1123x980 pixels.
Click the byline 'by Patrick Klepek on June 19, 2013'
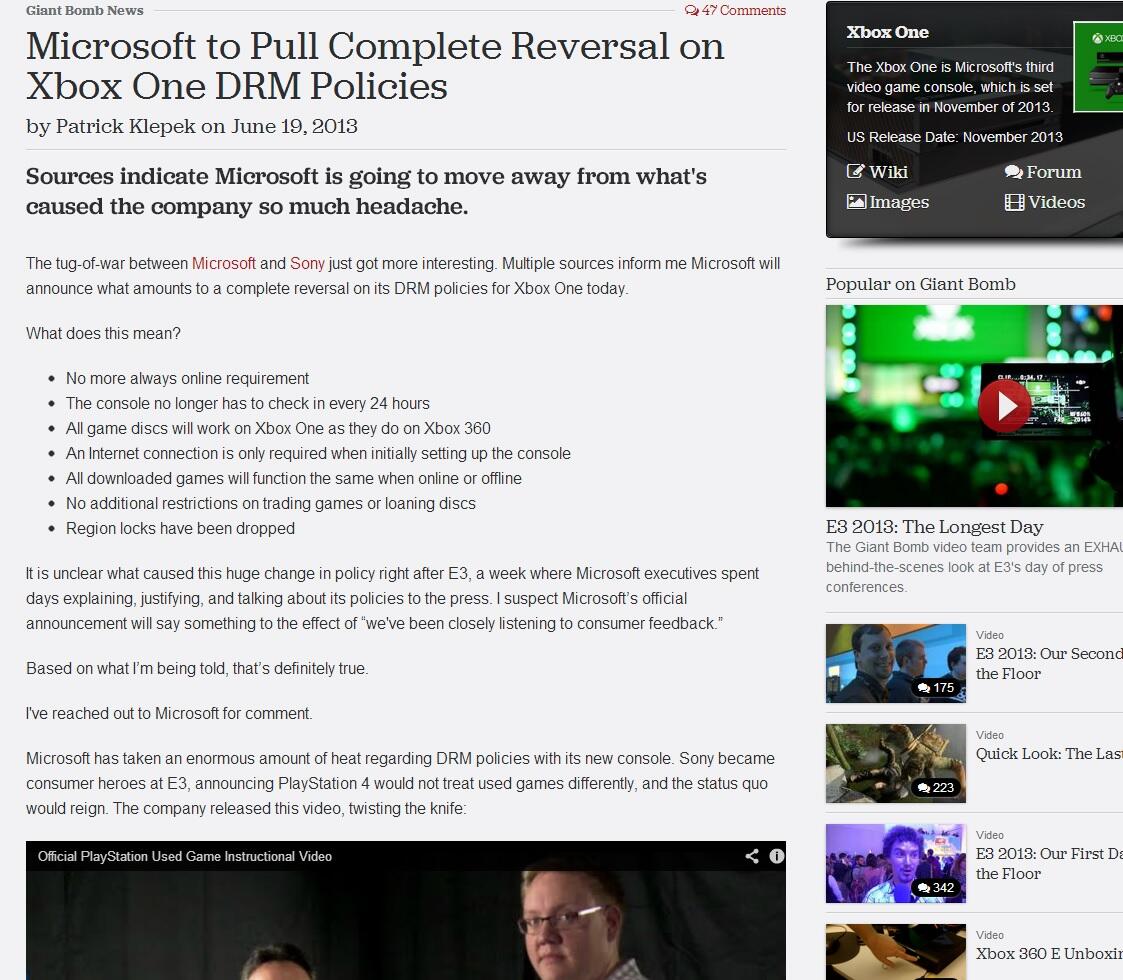click(x=192, y=126)
